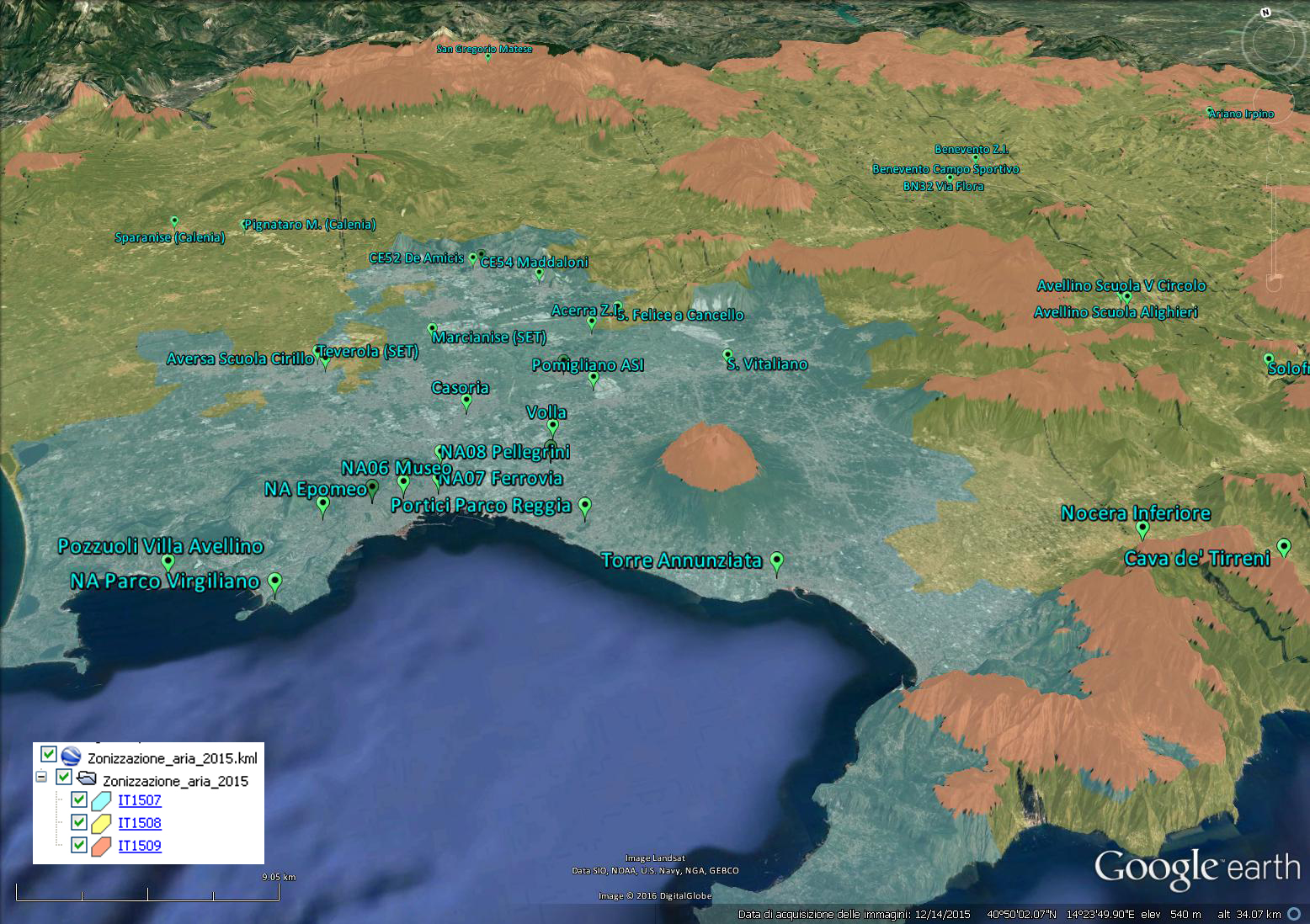
Task: Click the KML globe icon in legend
Action: (x=71, y=756)
